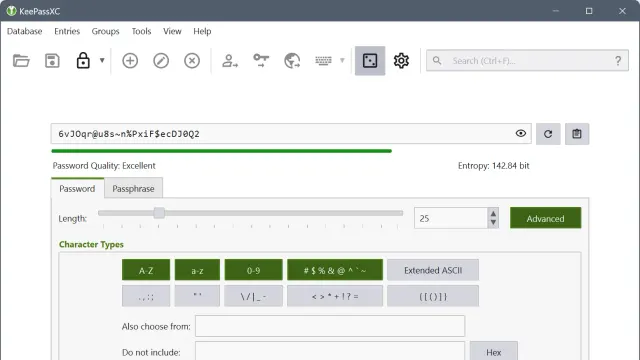Save database with floppy disk icon

pos(52,61)
